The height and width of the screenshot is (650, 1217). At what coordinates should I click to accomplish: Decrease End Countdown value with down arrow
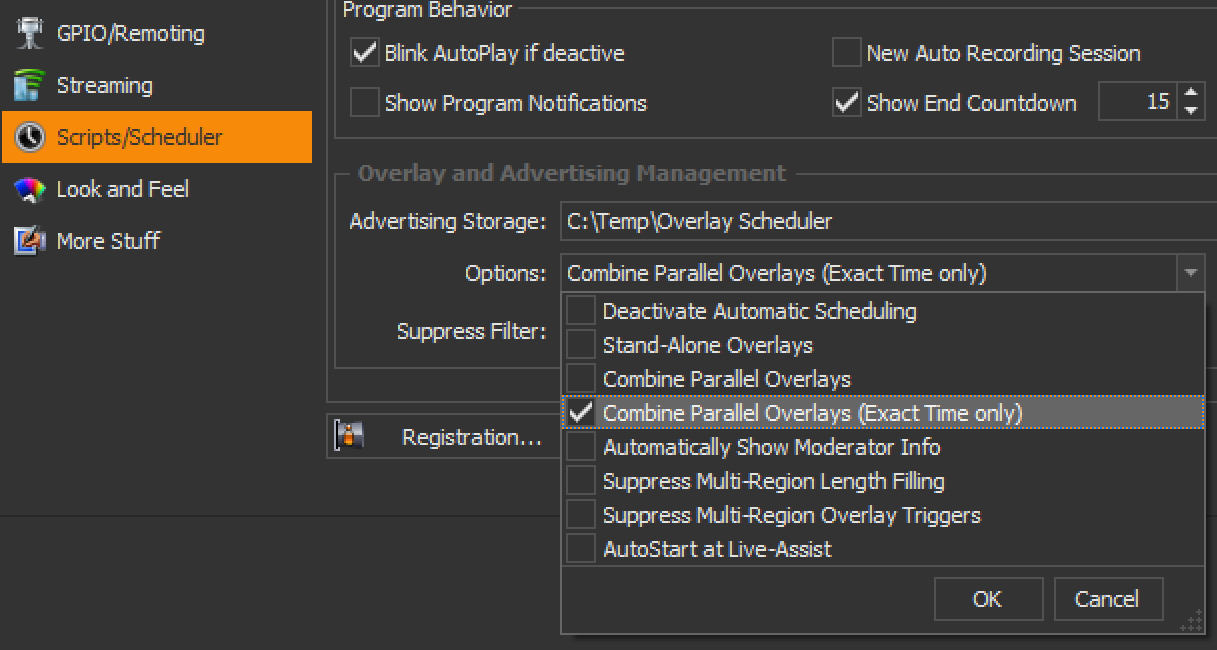click(1190, 111)
